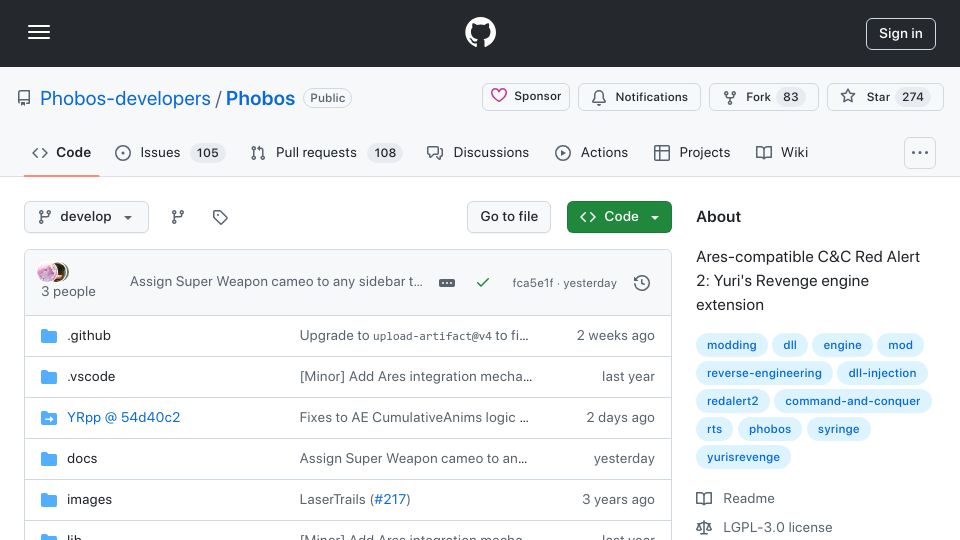Click the Sponsor heart button
Viewport: 960px width, 540px height.
click(526, 97)
